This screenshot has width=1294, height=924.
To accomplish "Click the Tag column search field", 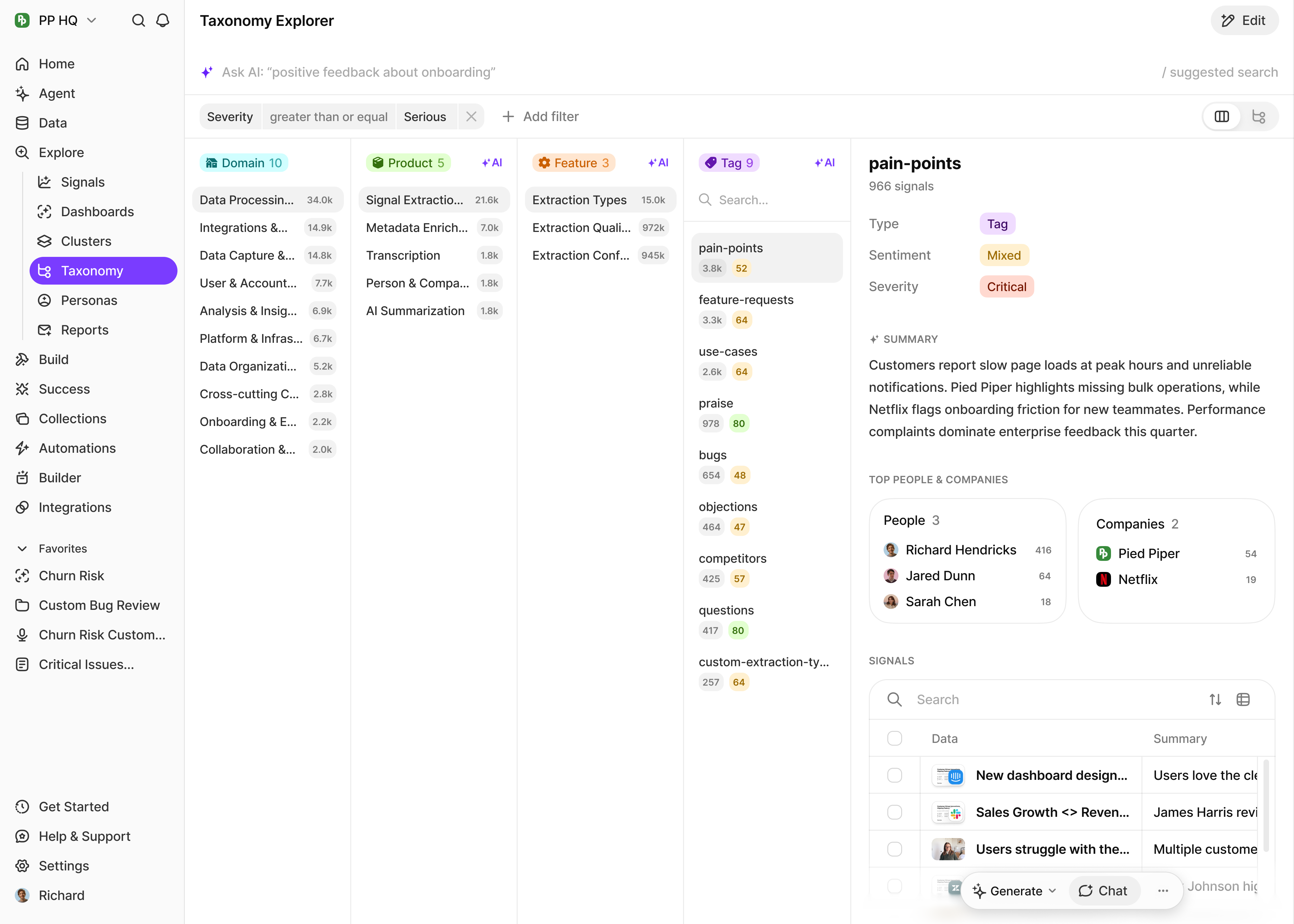I will point(767,200).
